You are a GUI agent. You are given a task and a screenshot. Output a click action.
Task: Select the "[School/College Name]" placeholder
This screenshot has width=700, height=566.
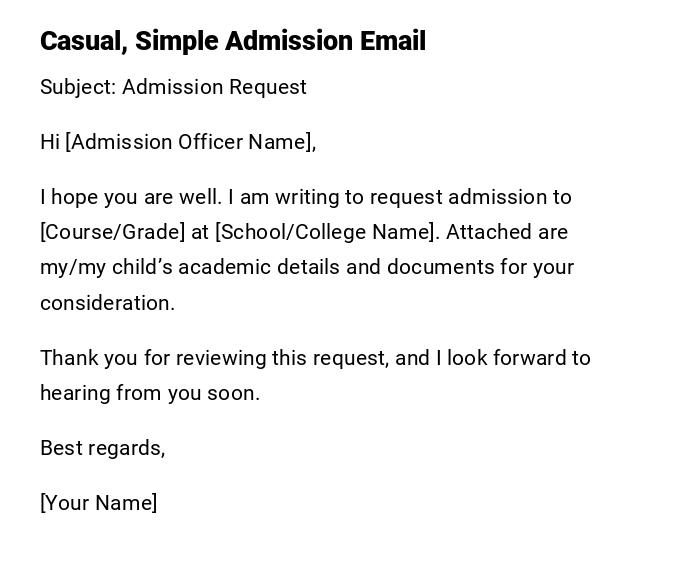[x=327, y=232]
